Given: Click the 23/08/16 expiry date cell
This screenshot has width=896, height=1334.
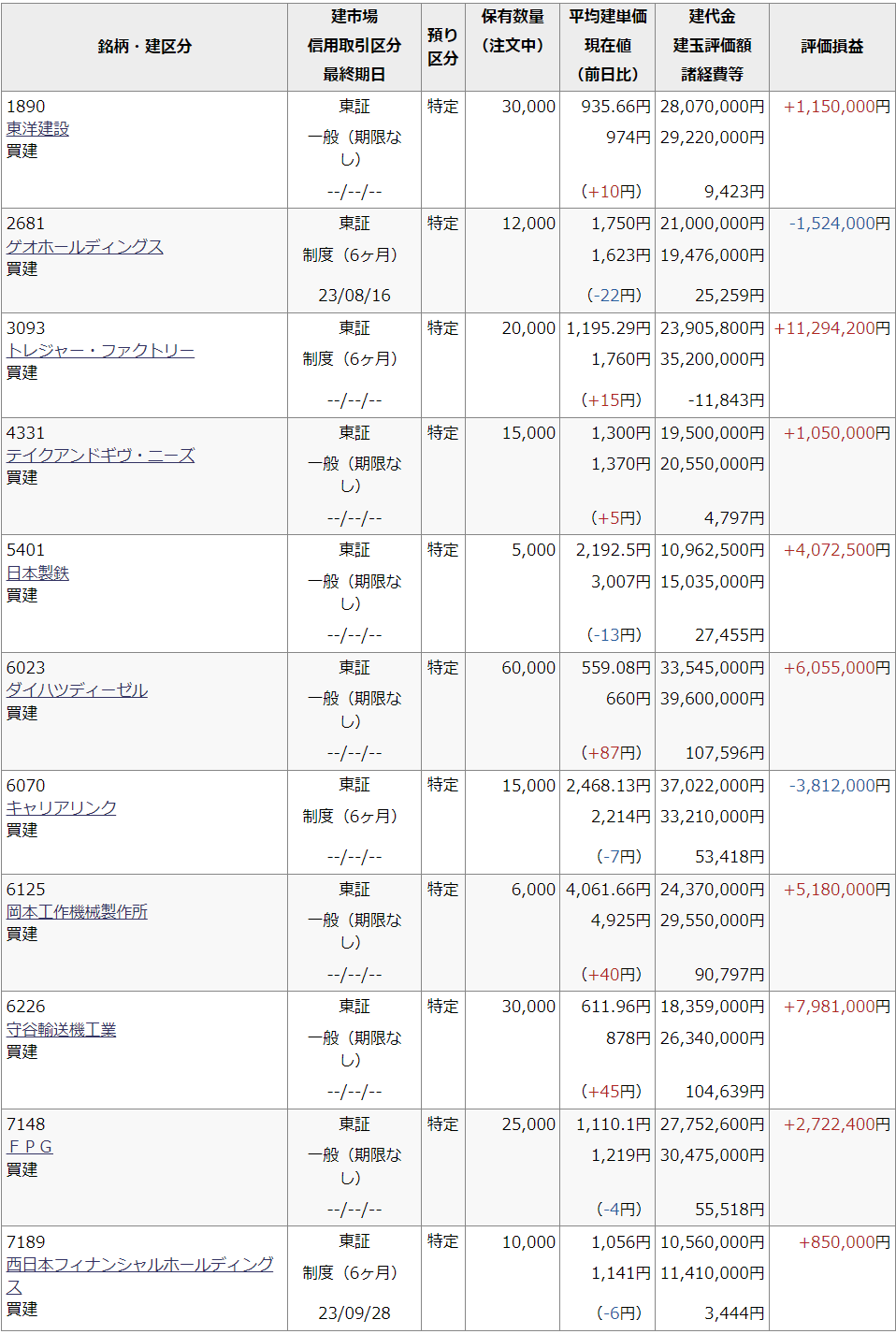Looking at the screenshot, I should 354,296.
